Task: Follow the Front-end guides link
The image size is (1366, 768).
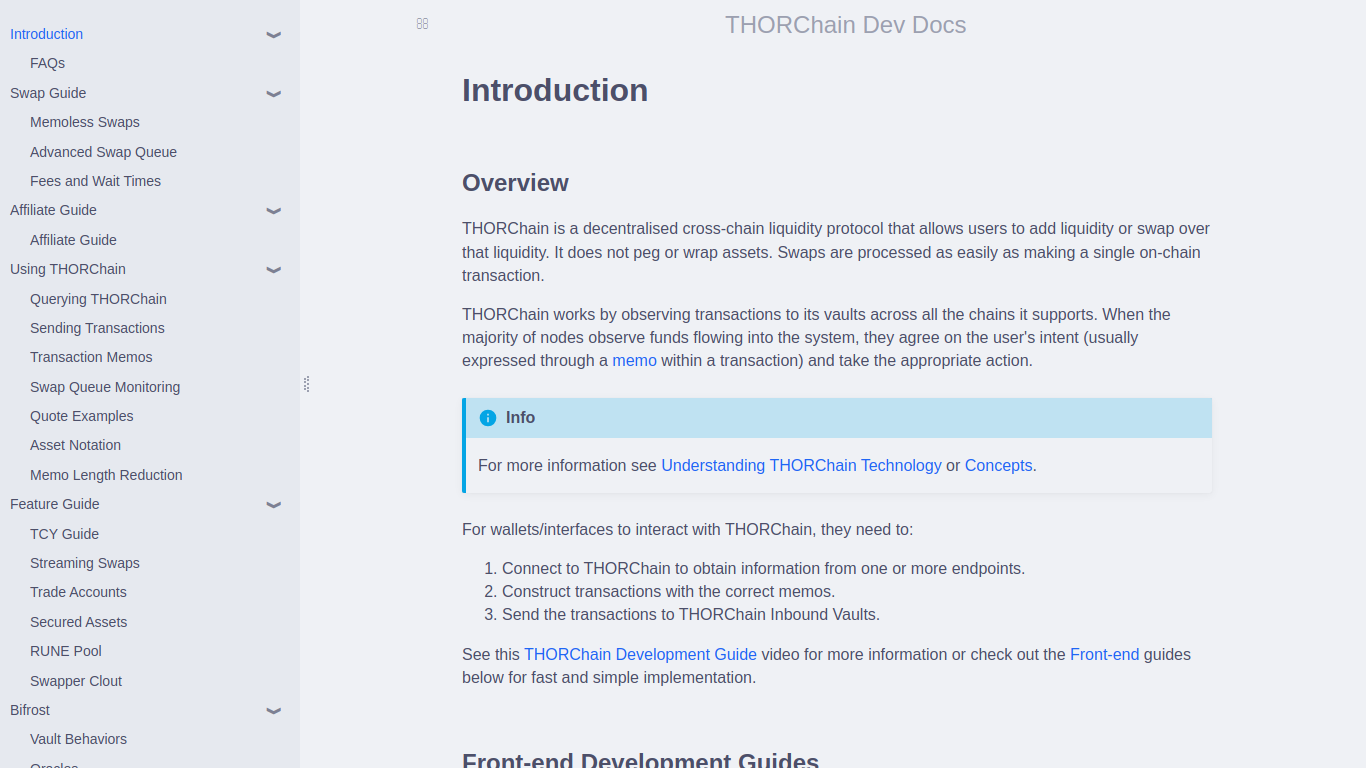Action: [1104, 654]
